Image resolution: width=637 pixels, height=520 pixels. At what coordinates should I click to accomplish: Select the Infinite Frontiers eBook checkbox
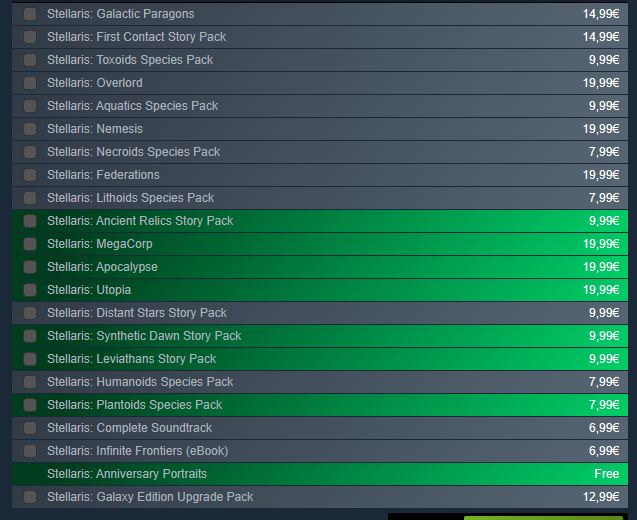point(30,451)
